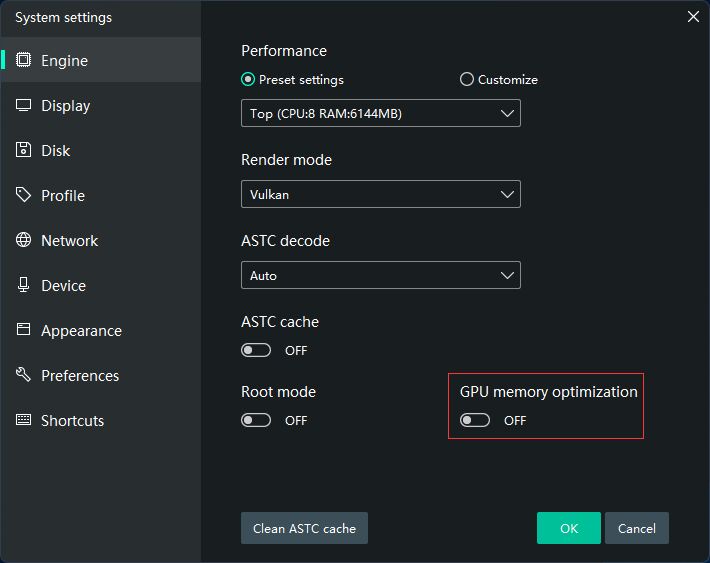The width and height of the screenshot is (710, 563).
Task: Enable GPU memory optimization toggle
Action: coord(475,420)
